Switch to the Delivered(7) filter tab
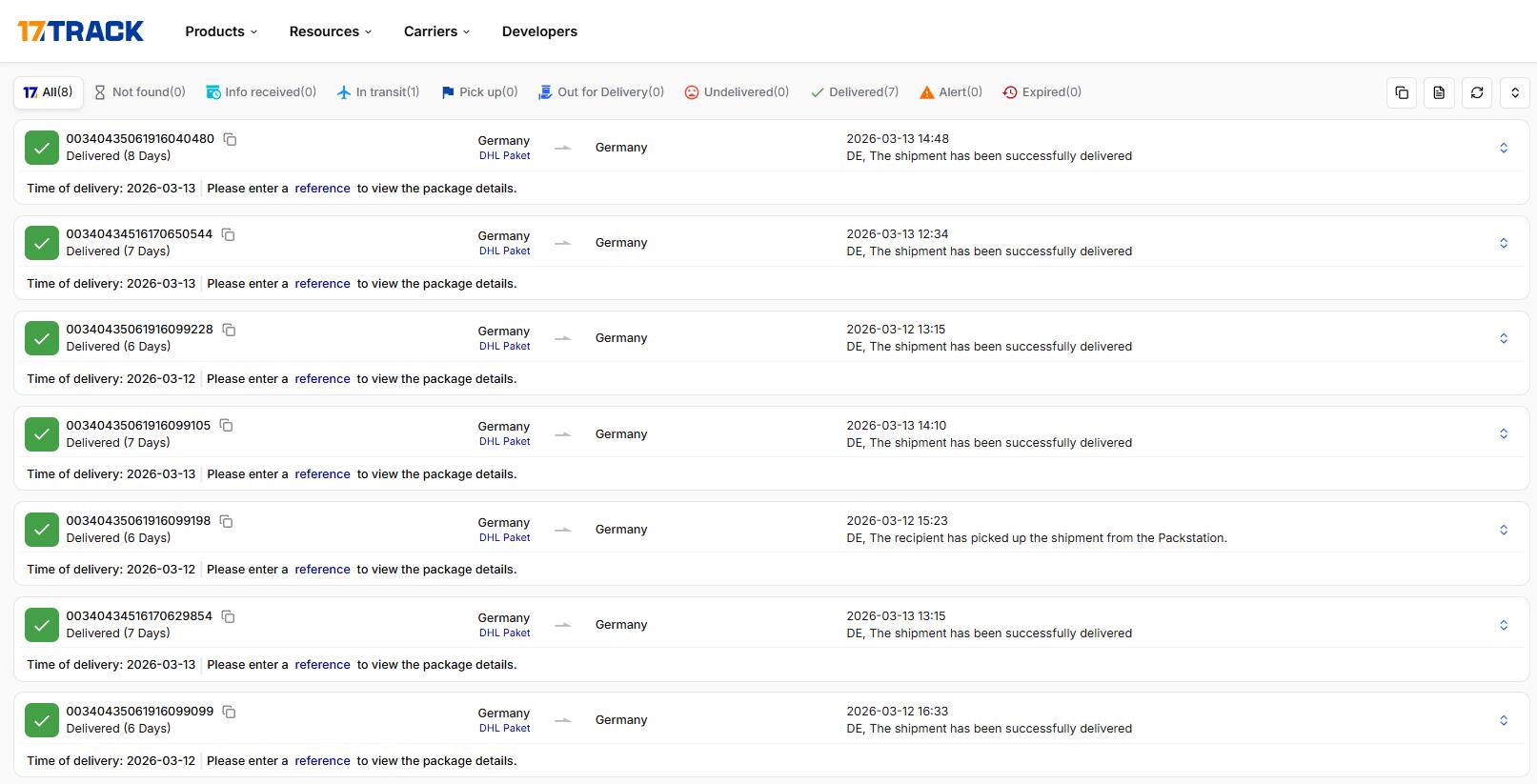This screenshot has height=784, width=1537. pyautogui.click(x=855, y=92)
